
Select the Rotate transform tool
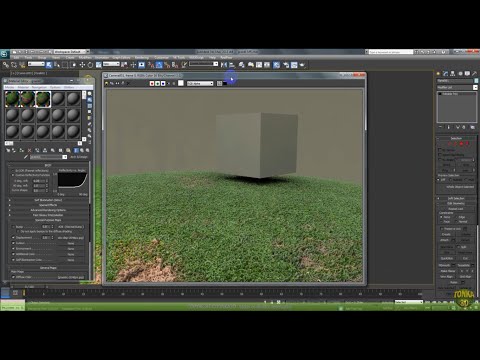coord(90,65)
